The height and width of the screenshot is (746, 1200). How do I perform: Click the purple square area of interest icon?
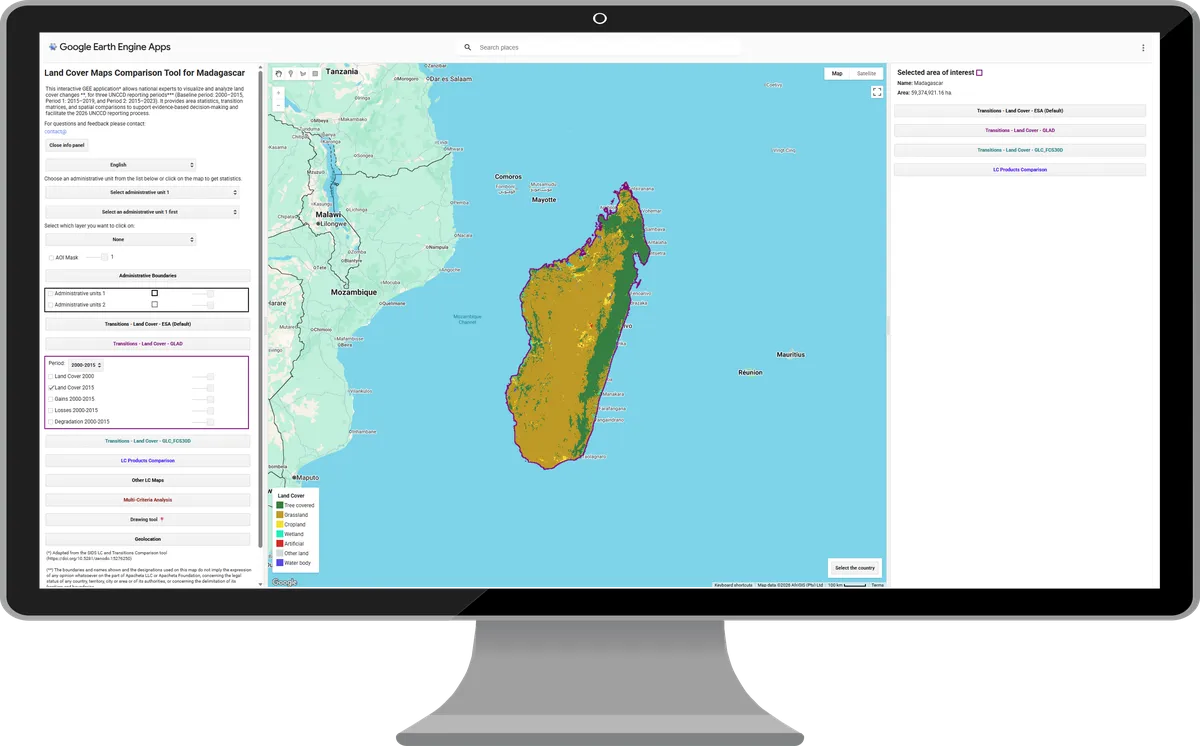(979, 72)
